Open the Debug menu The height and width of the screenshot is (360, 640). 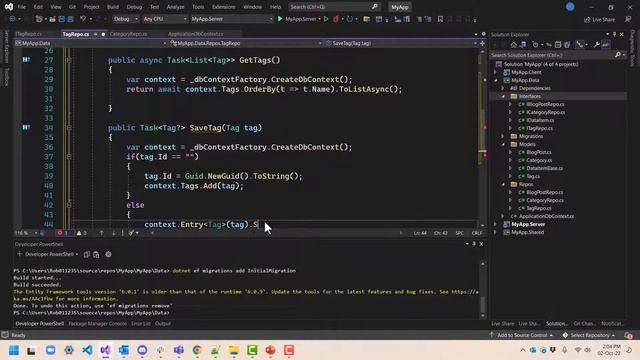(134, 7)
